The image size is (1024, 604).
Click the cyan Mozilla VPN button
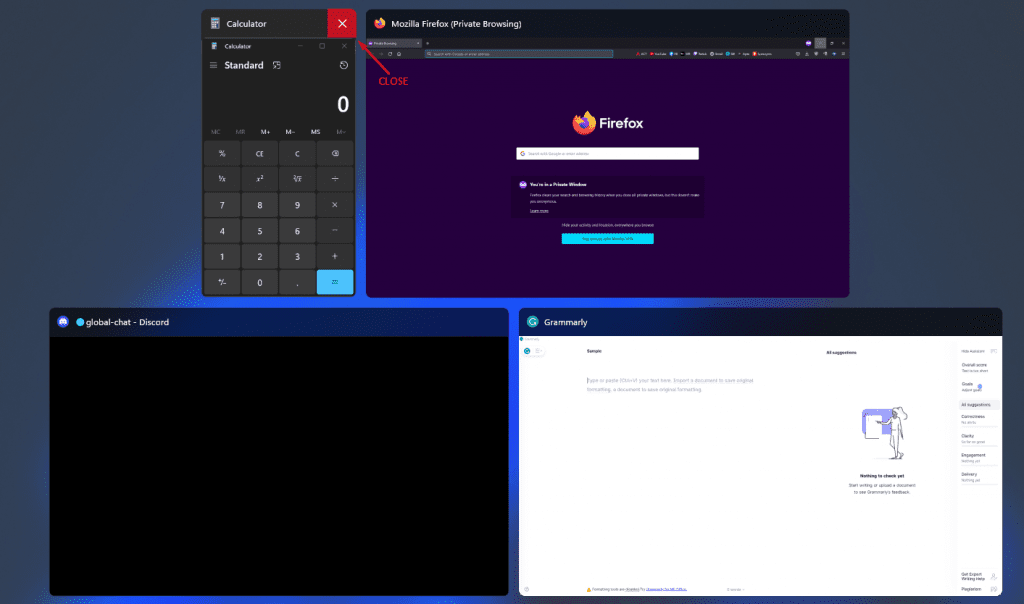[607, 239]
